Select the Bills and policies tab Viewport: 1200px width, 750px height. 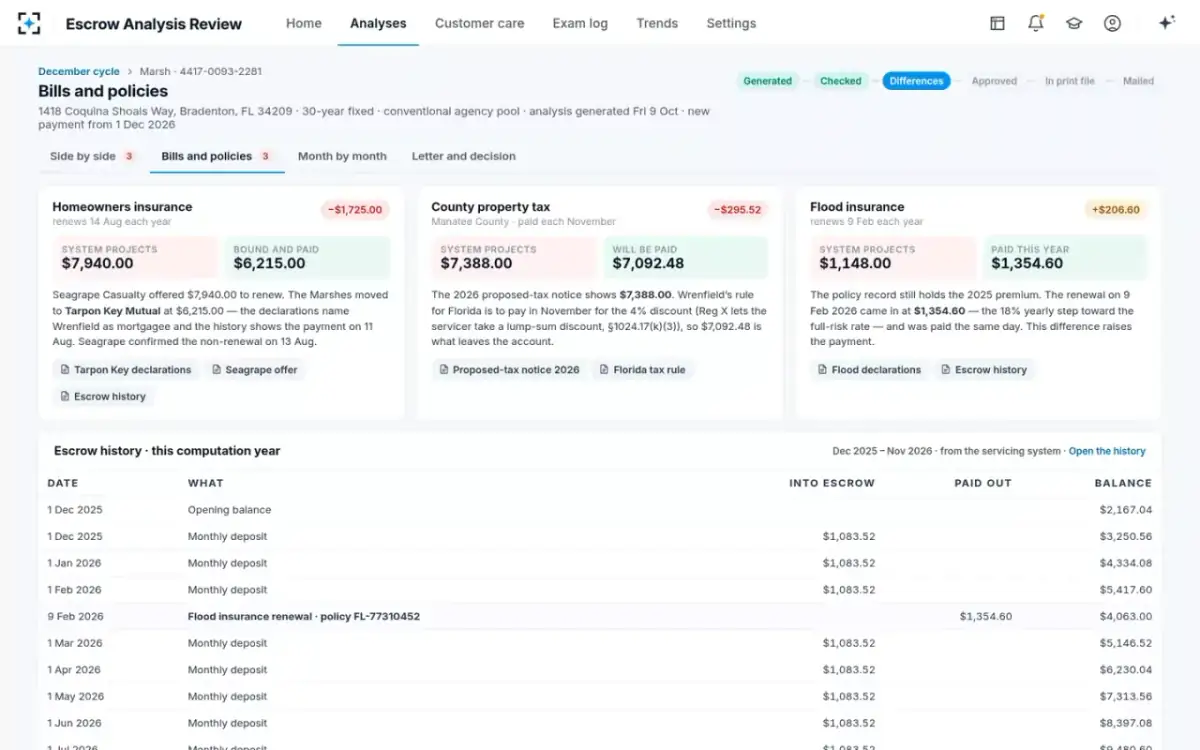pos(217,156)
